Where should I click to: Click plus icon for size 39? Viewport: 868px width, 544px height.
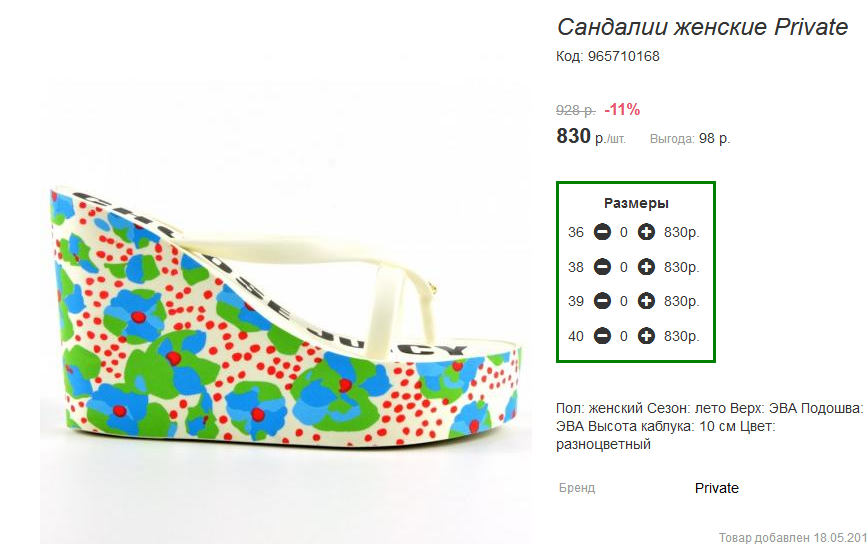(x=646, y=301)
